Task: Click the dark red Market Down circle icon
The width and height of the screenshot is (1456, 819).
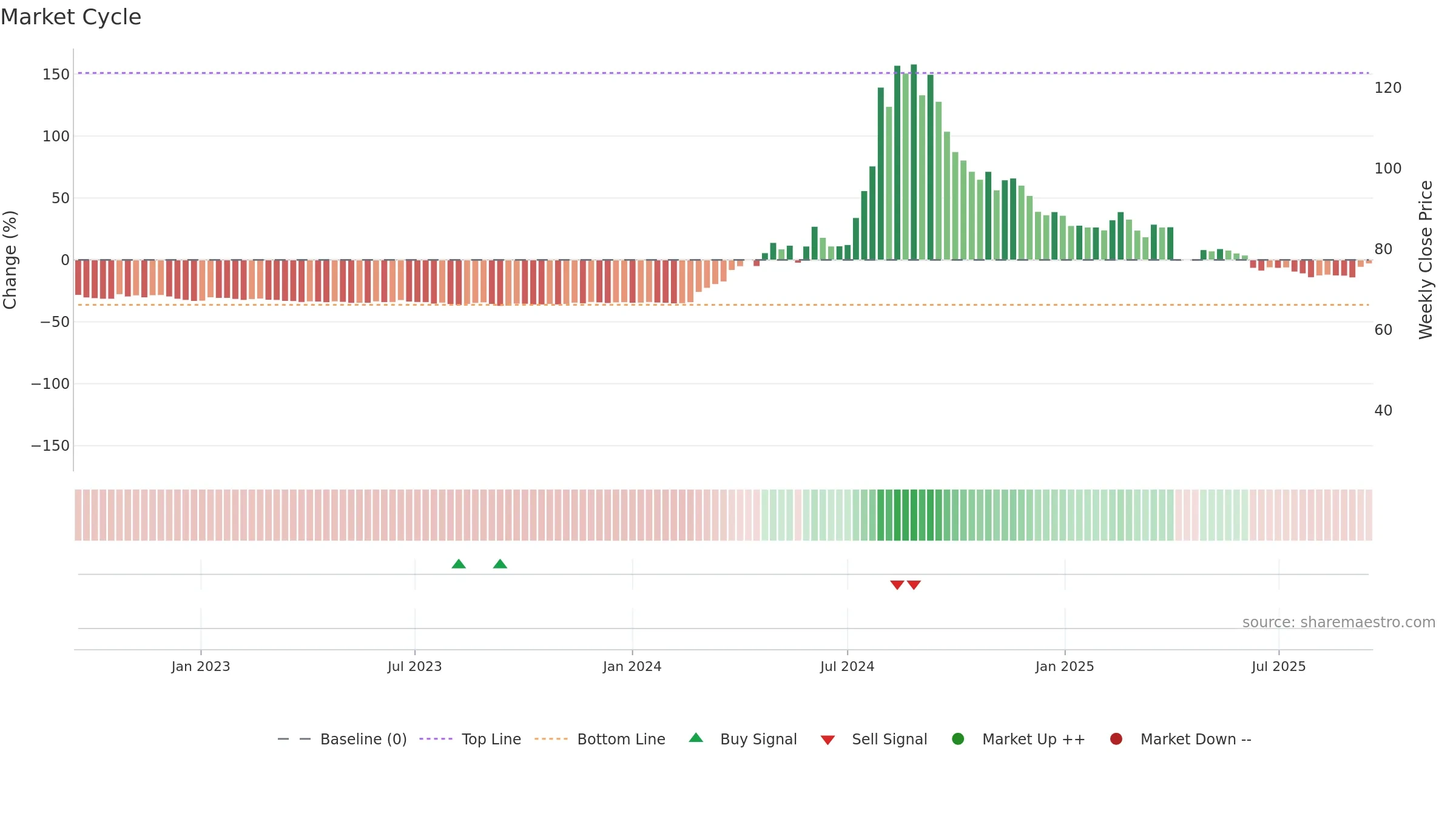Action: click(1116, 739)
